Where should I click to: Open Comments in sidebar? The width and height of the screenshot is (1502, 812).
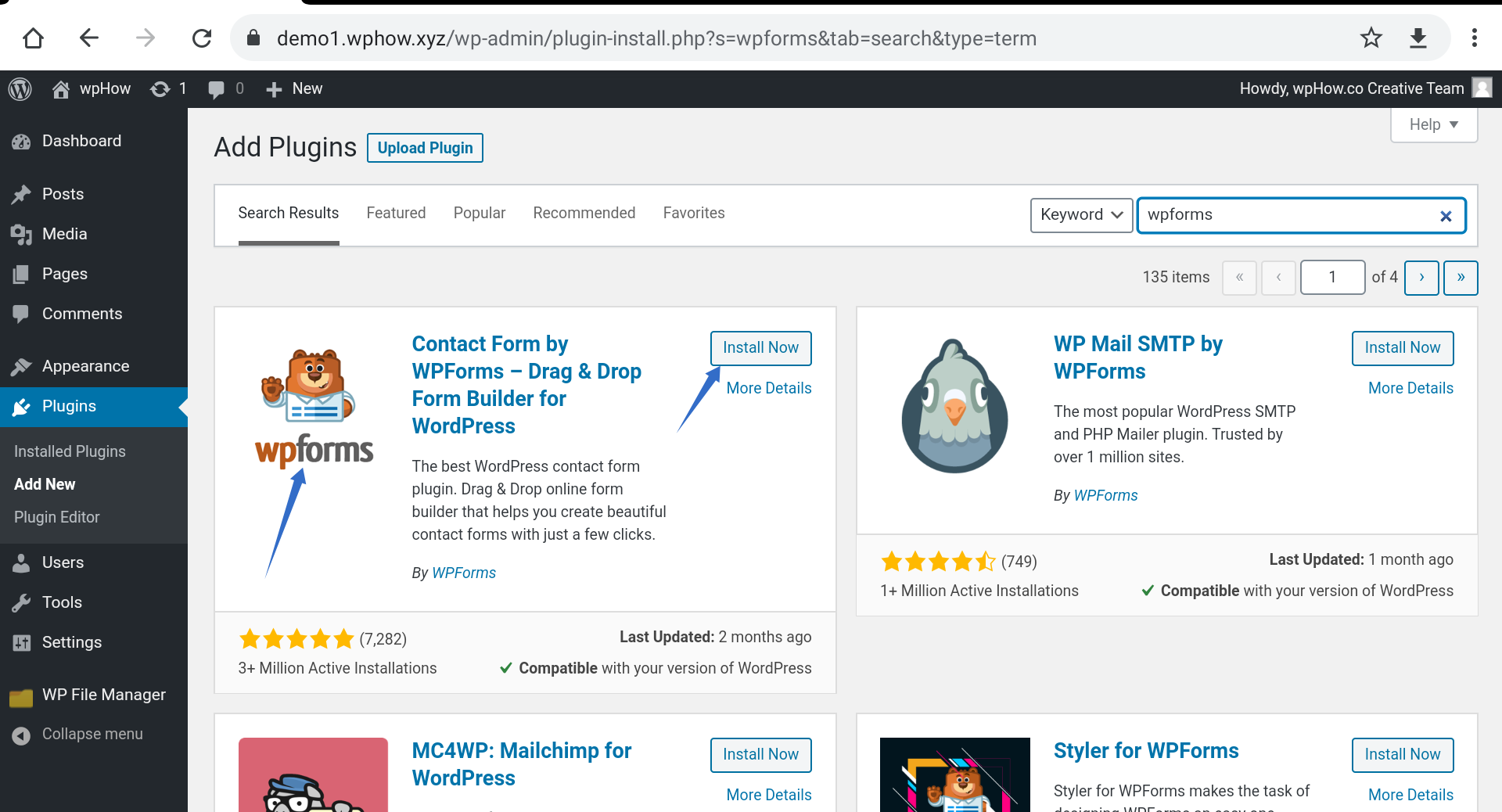[x=94, y=314]
